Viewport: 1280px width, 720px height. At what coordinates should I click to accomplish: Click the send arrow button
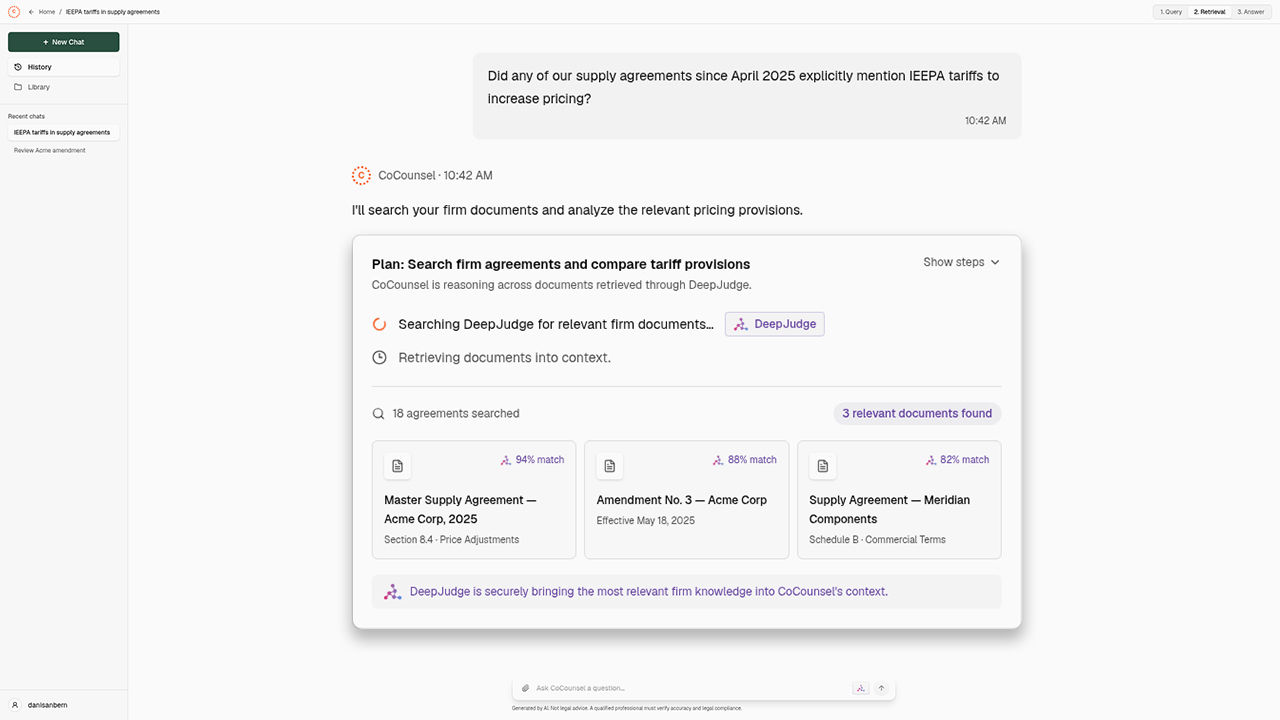point(881,688)
